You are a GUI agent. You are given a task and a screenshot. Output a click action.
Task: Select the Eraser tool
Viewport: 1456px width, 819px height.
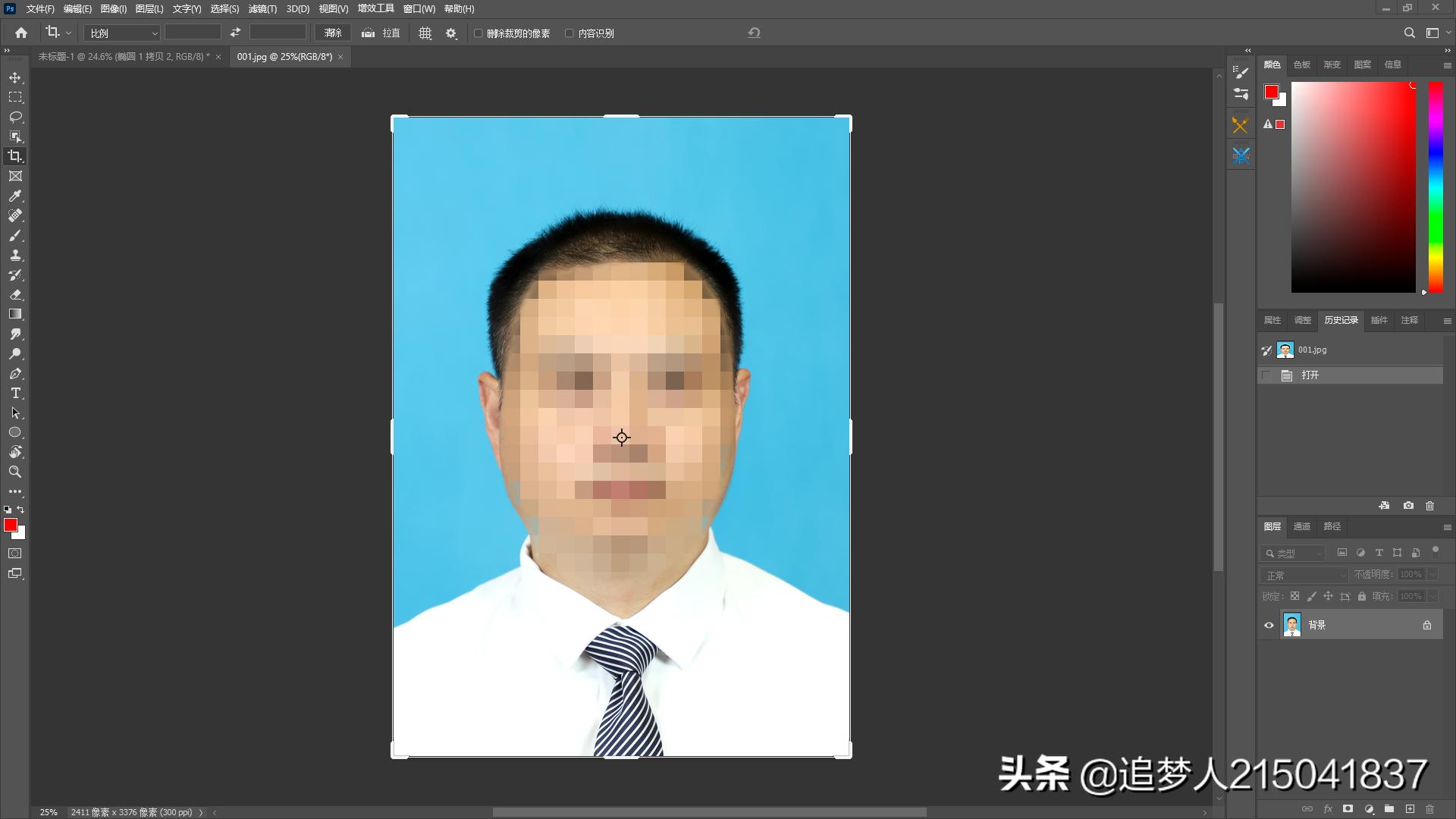click(15, 295)
